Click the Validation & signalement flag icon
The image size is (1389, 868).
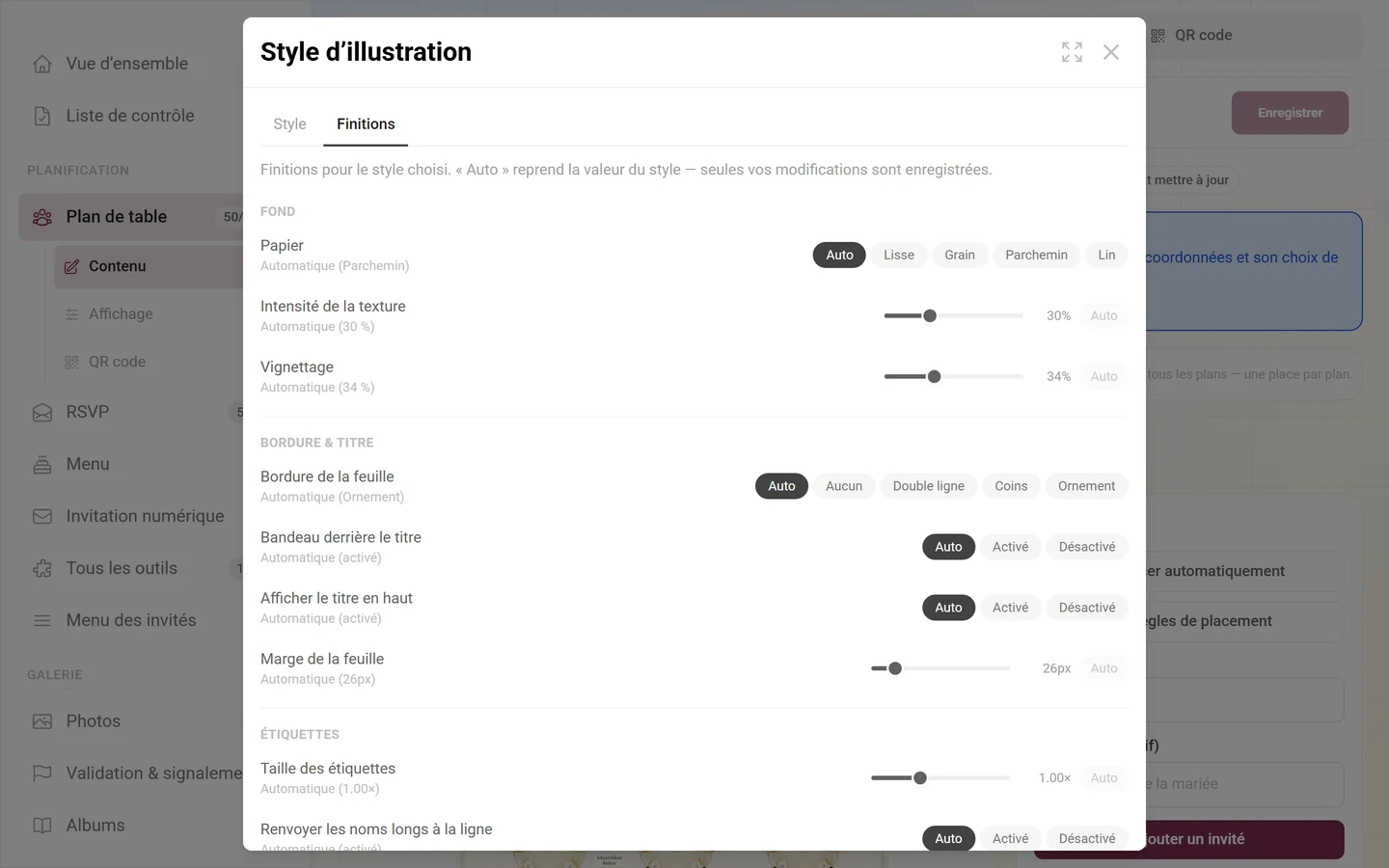pos(42,773)
